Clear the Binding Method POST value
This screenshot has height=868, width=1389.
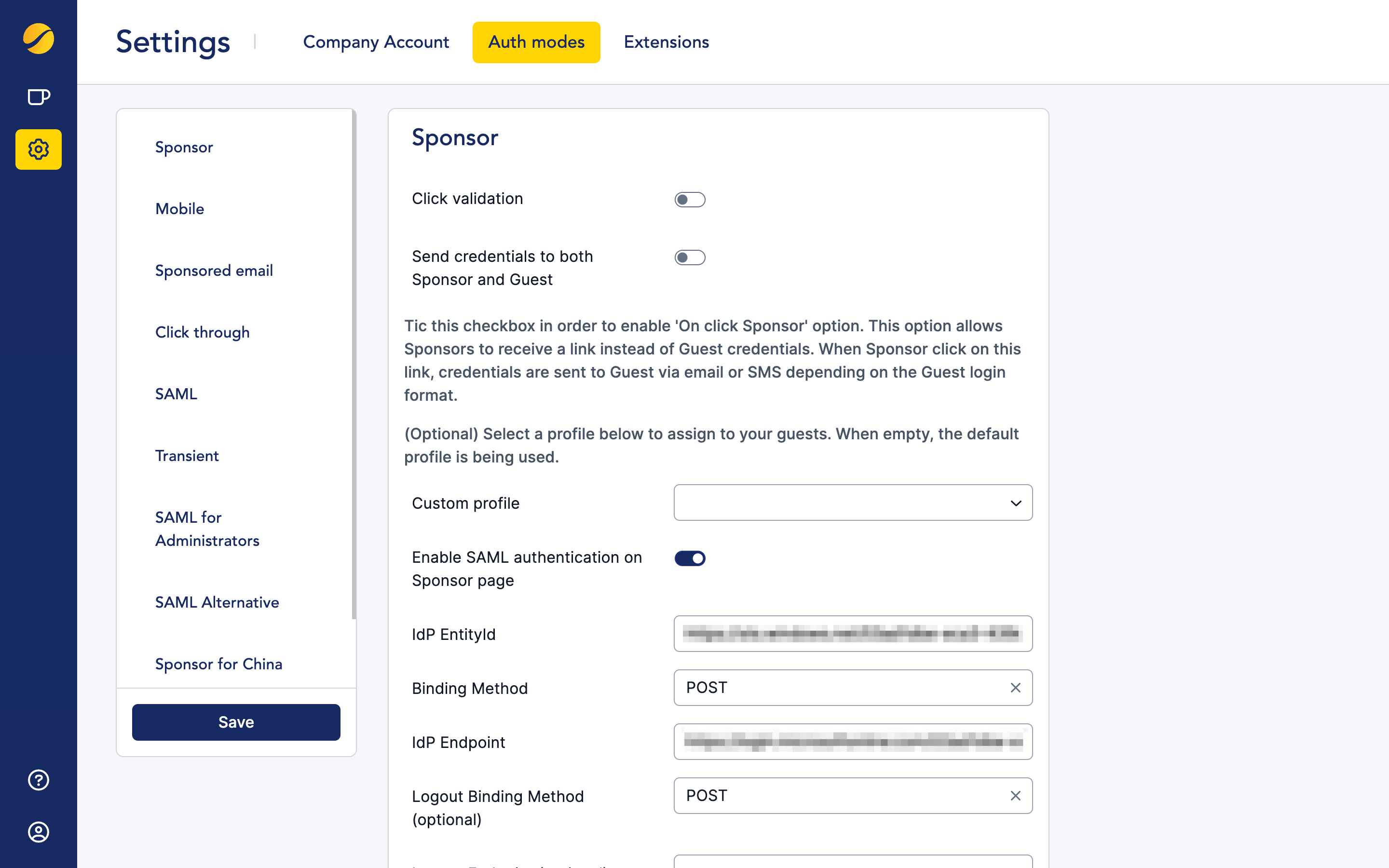(1015, 688)
